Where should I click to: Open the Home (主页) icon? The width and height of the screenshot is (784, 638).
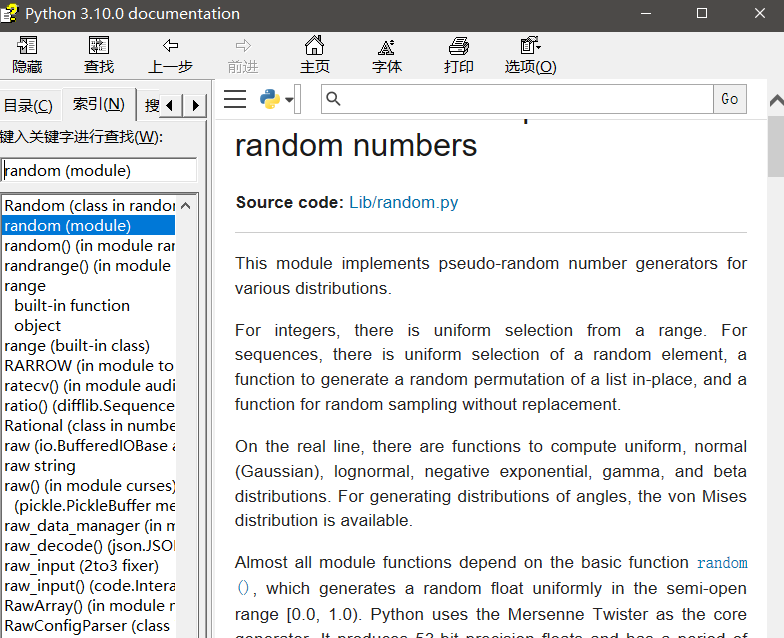point(314,46)
